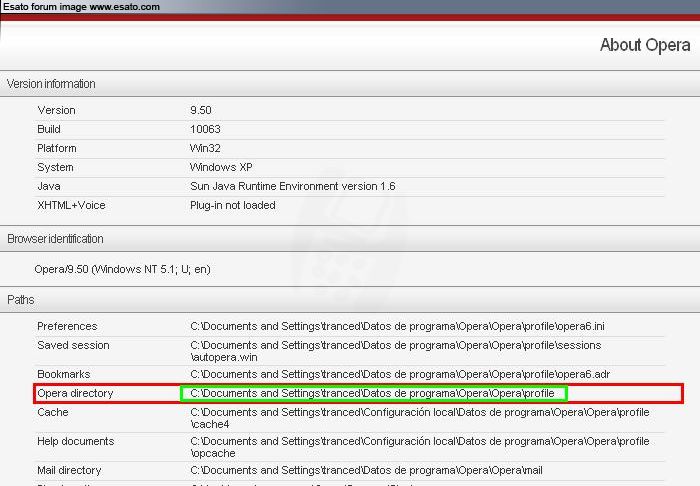700x486 pixels.
Task: Select the Win32 platform value
Action: [205, 148]
